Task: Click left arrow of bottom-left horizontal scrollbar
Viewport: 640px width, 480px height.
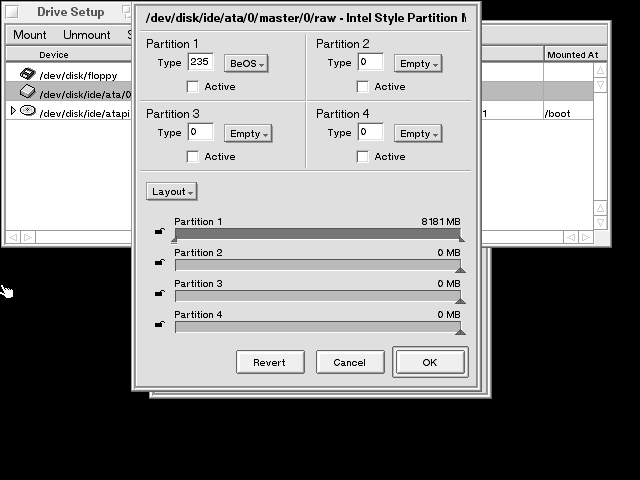Action: coord(13,237)
